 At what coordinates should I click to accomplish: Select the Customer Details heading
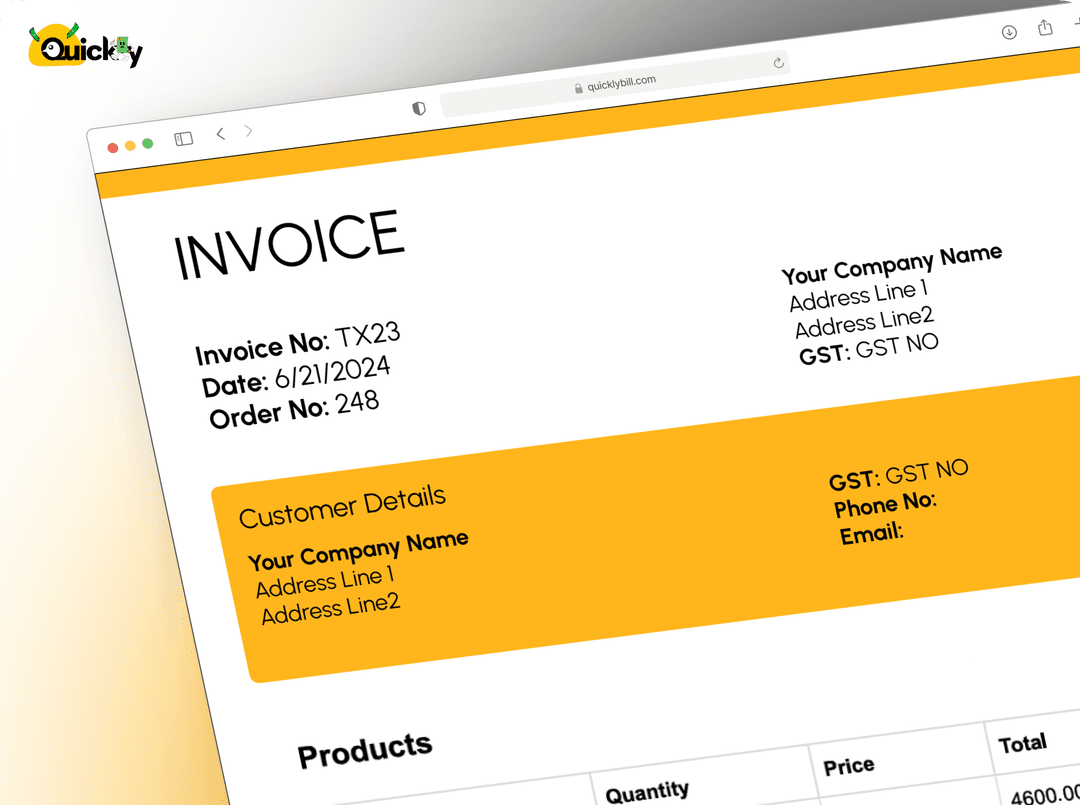[x=342, y=506]
